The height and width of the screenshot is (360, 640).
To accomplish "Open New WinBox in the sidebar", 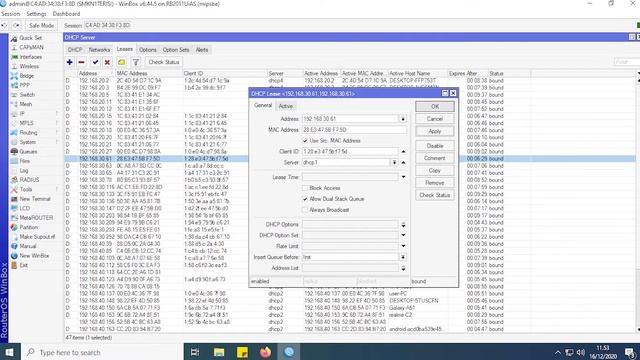I will tap(34, 256).
